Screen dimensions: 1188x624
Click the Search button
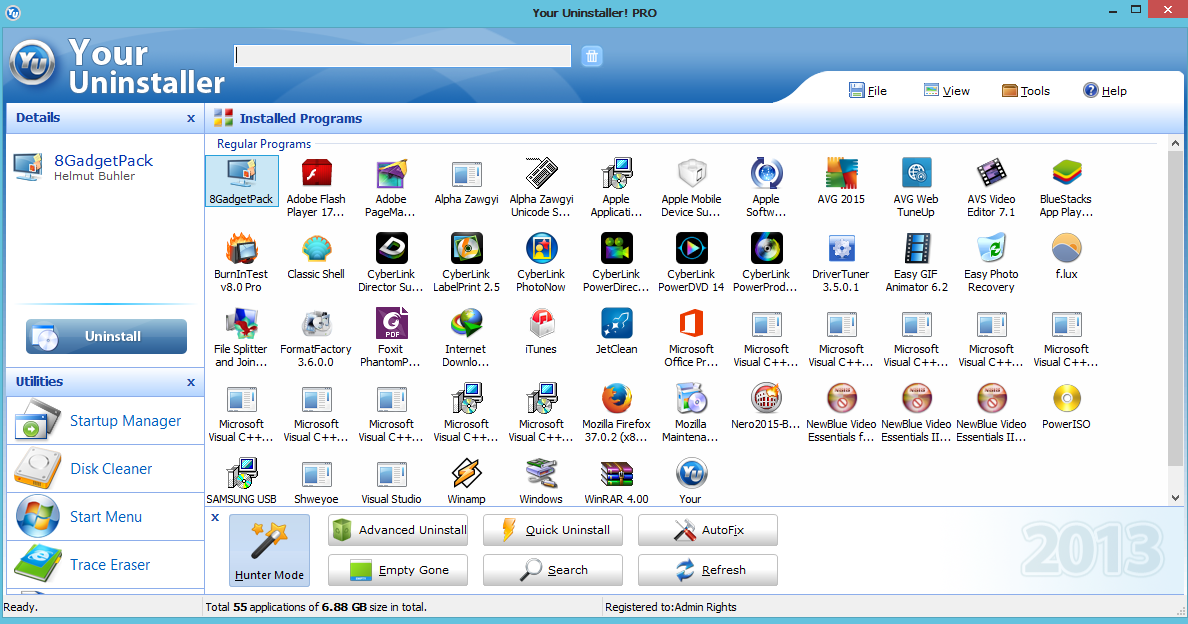click(552, 570)
